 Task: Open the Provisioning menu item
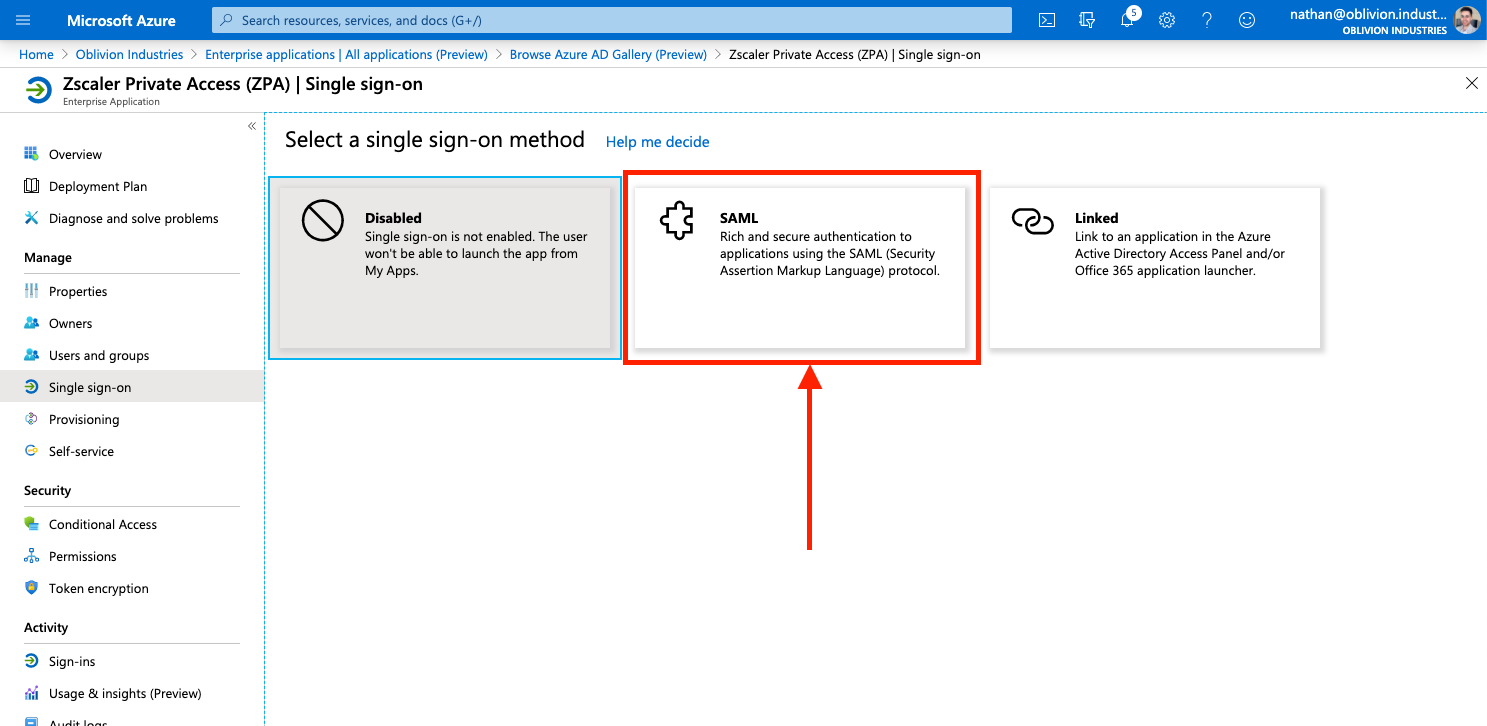click(83, 420)
